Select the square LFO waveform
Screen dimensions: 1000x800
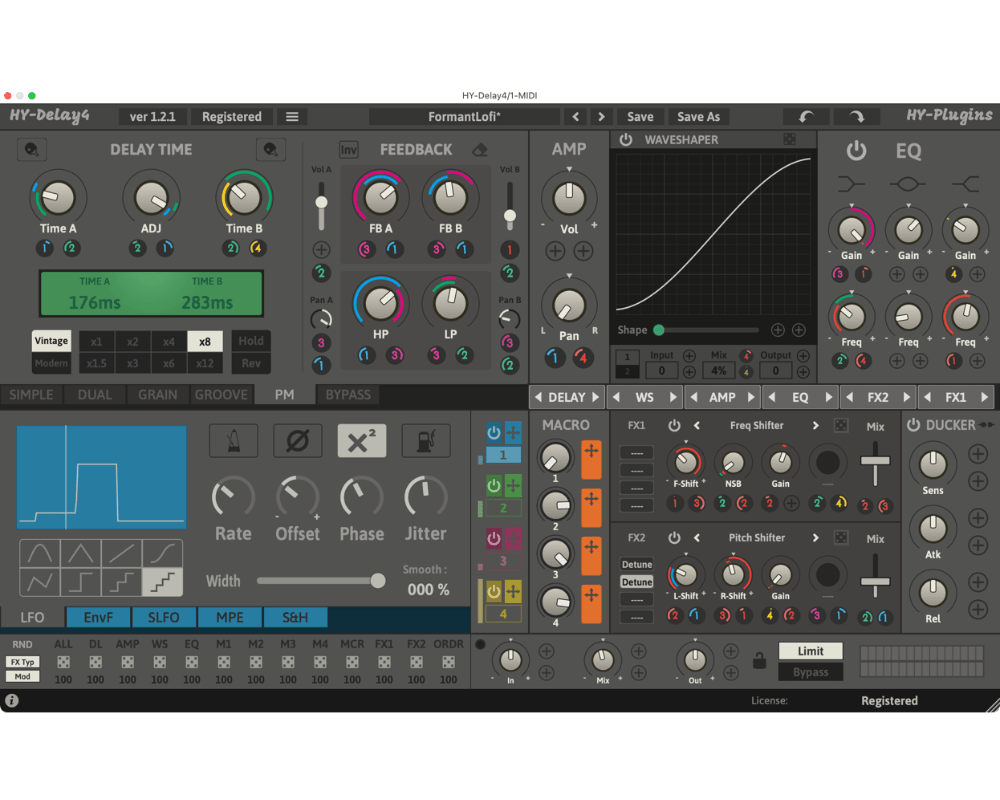click(80, 582)
